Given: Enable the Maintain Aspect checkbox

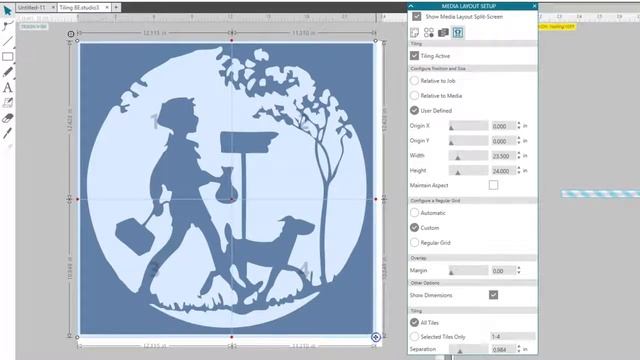Looking at the screenshot, I should pos(493,185).
